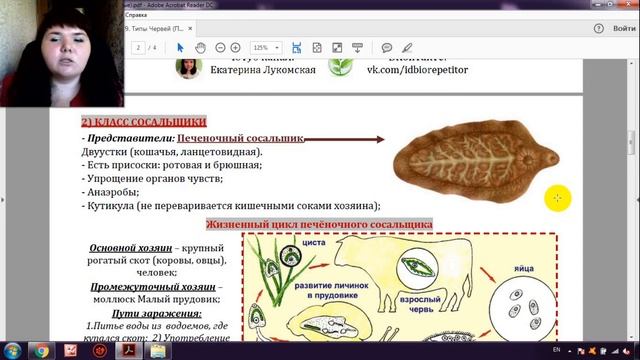Open vk.com/idbiorepetitor link in document
The width and height of the screenshot is (640, 360).
(x=417, y=70)
